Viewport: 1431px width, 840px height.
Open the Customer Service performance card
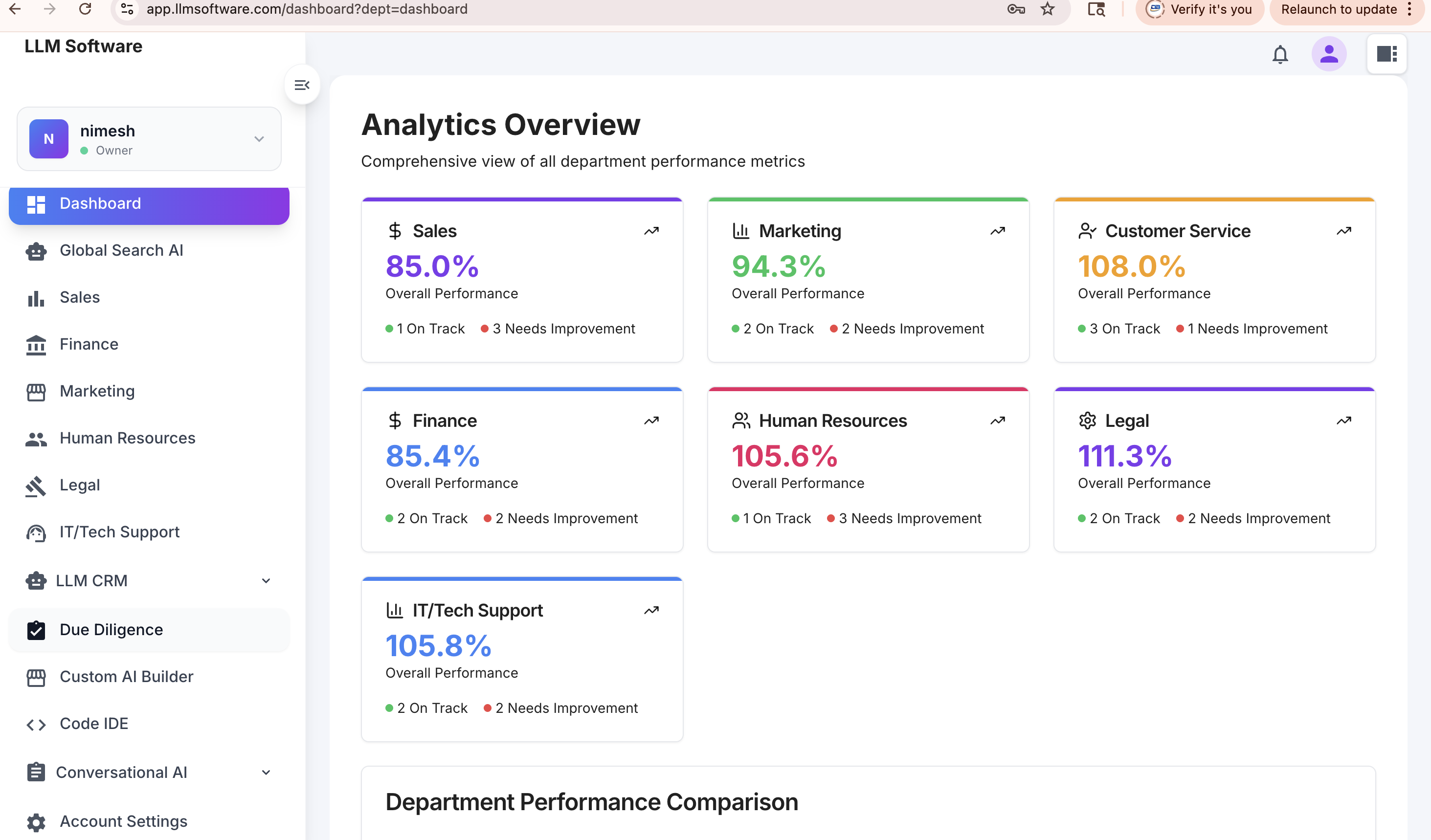pyautogui.click(x=1214, y=280)
